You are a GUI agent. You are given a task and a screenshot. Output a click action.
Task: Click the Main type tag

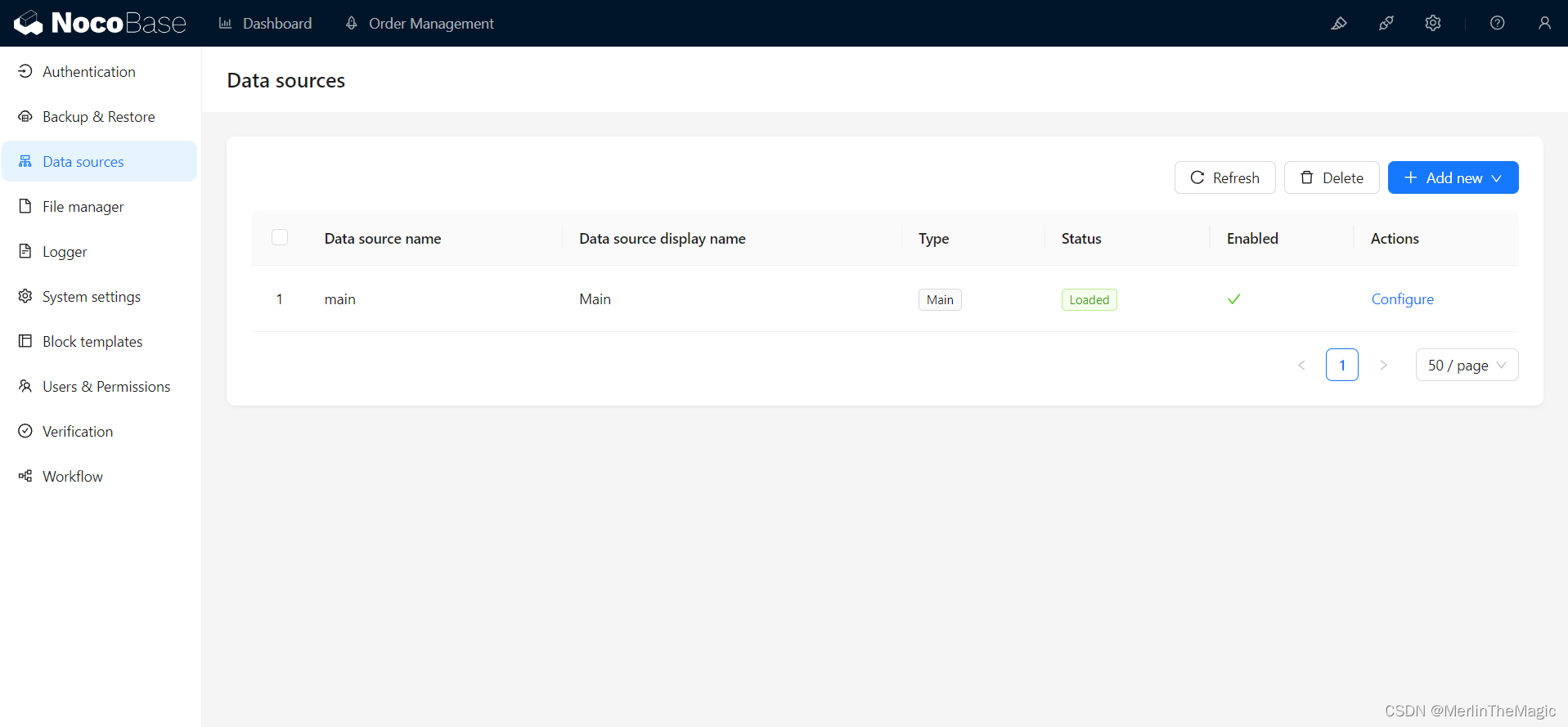tap(940, 299)
